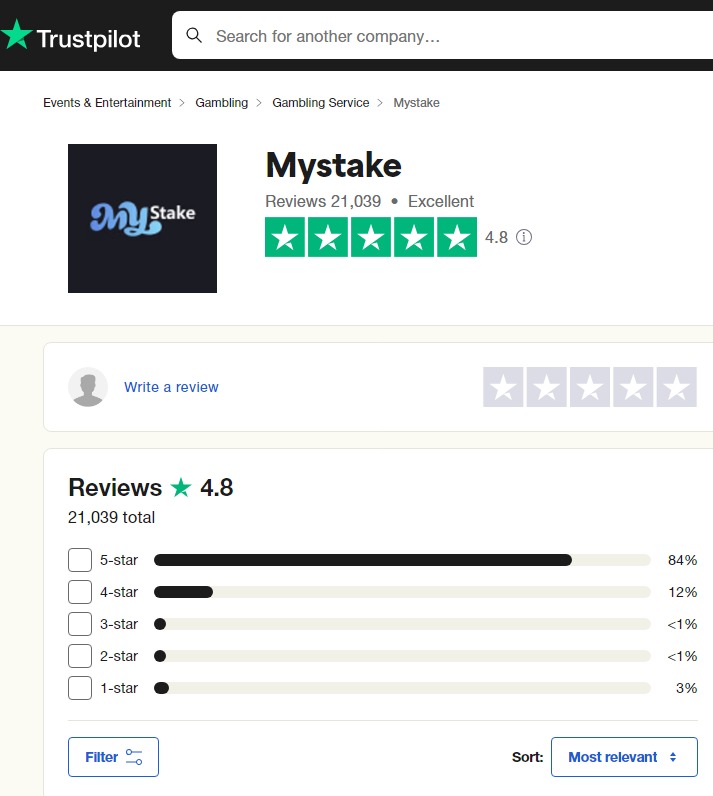
Task: Click the Write a review link
Action: [171, 387]
